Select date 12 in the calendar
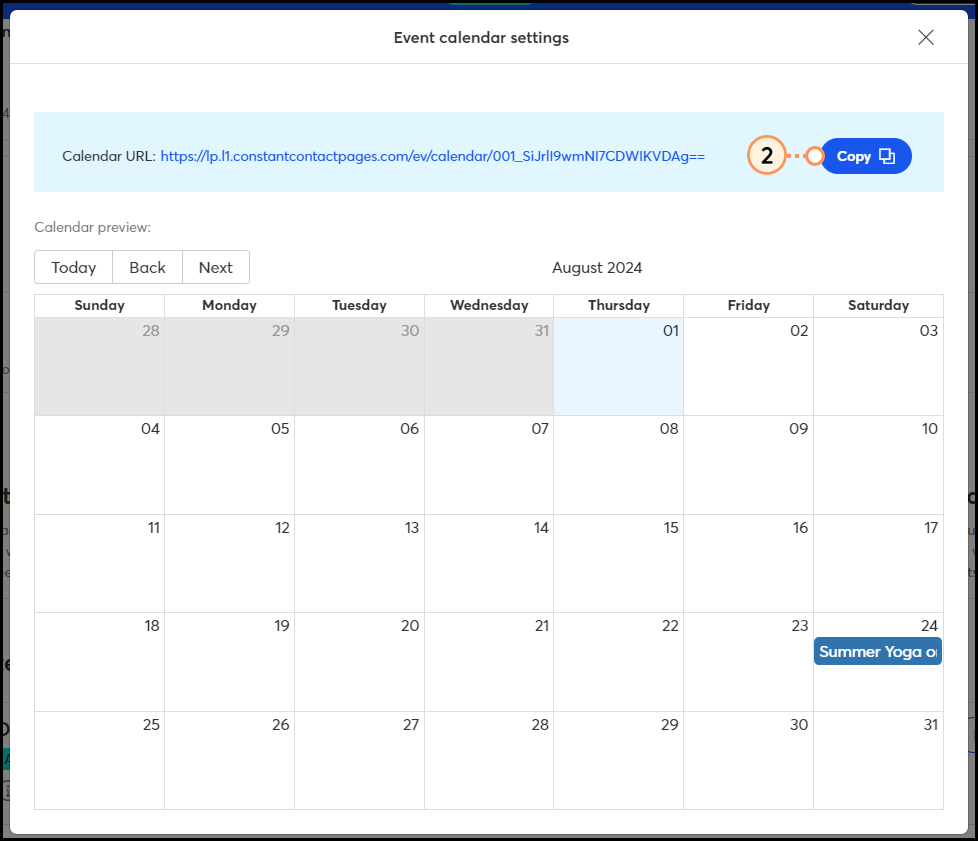The height and width of the screenshot is (841, 978). (283, 528)
